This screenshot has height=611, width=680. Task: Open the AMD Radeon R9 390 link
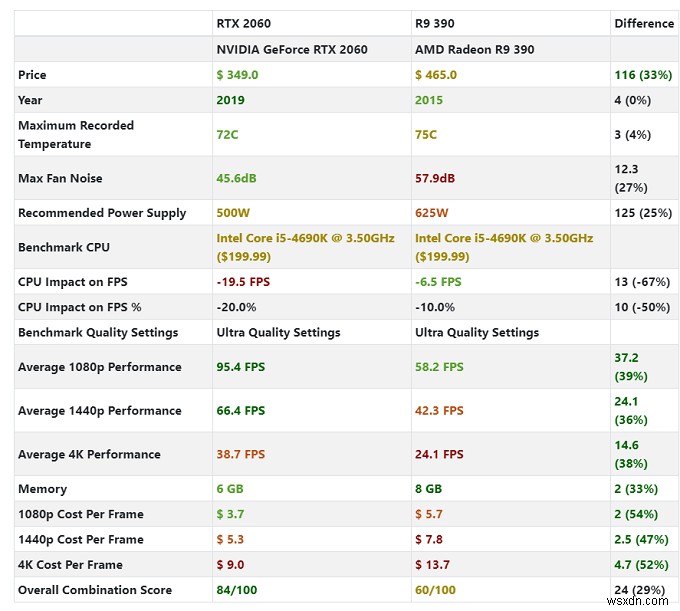[474, 49]
